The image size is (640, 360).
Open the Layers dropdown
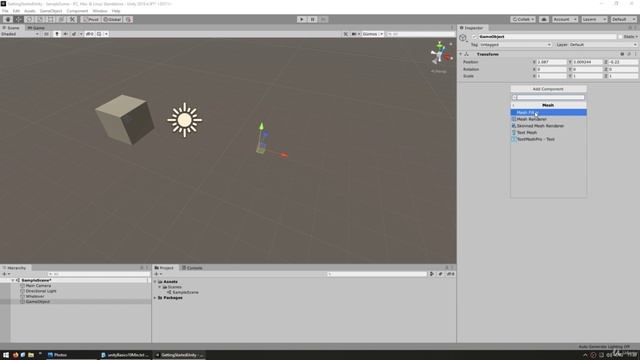[594, 19]
